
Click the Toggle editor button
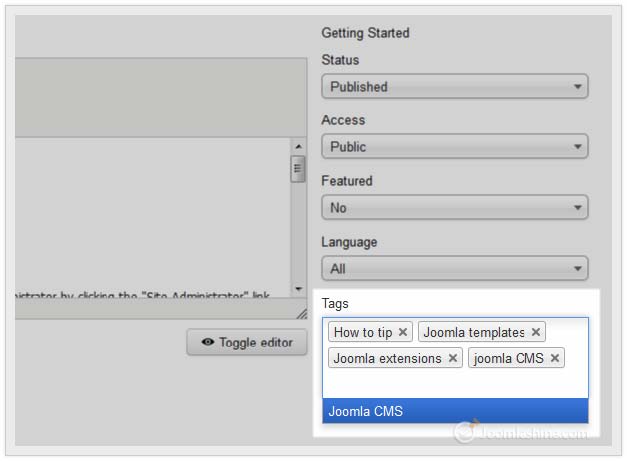point(247,342)
